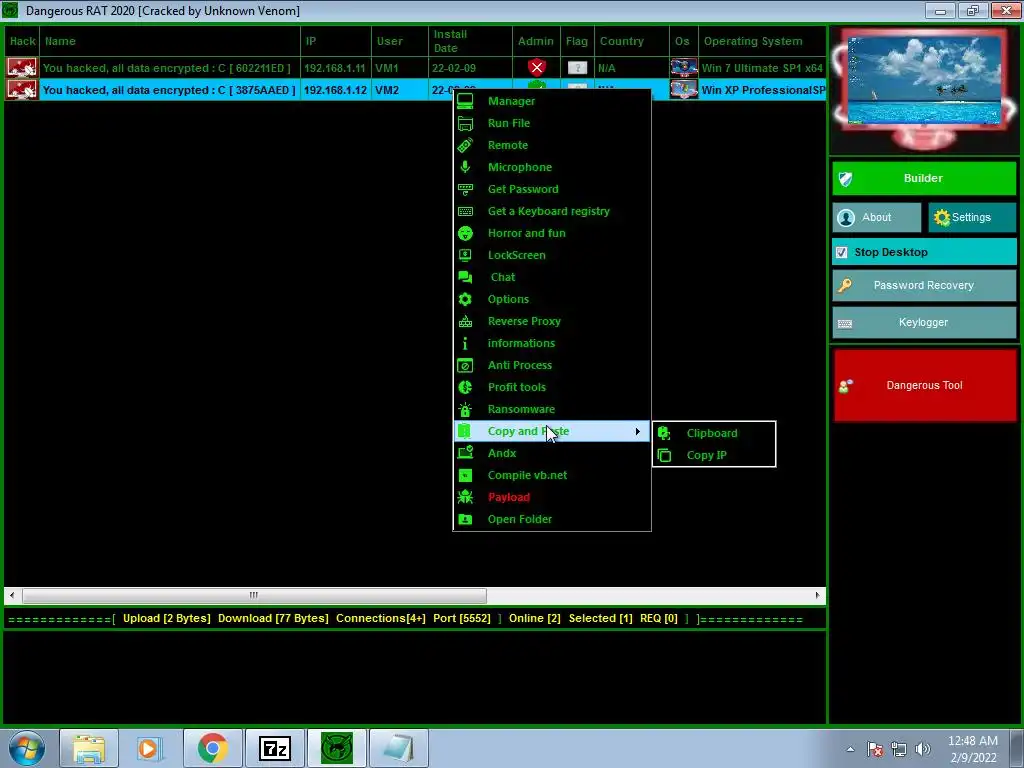The height and width of the screenshot is (768, 1024).
Task: Click the volume speaker tray icon
Action: [x=922, y=749]
